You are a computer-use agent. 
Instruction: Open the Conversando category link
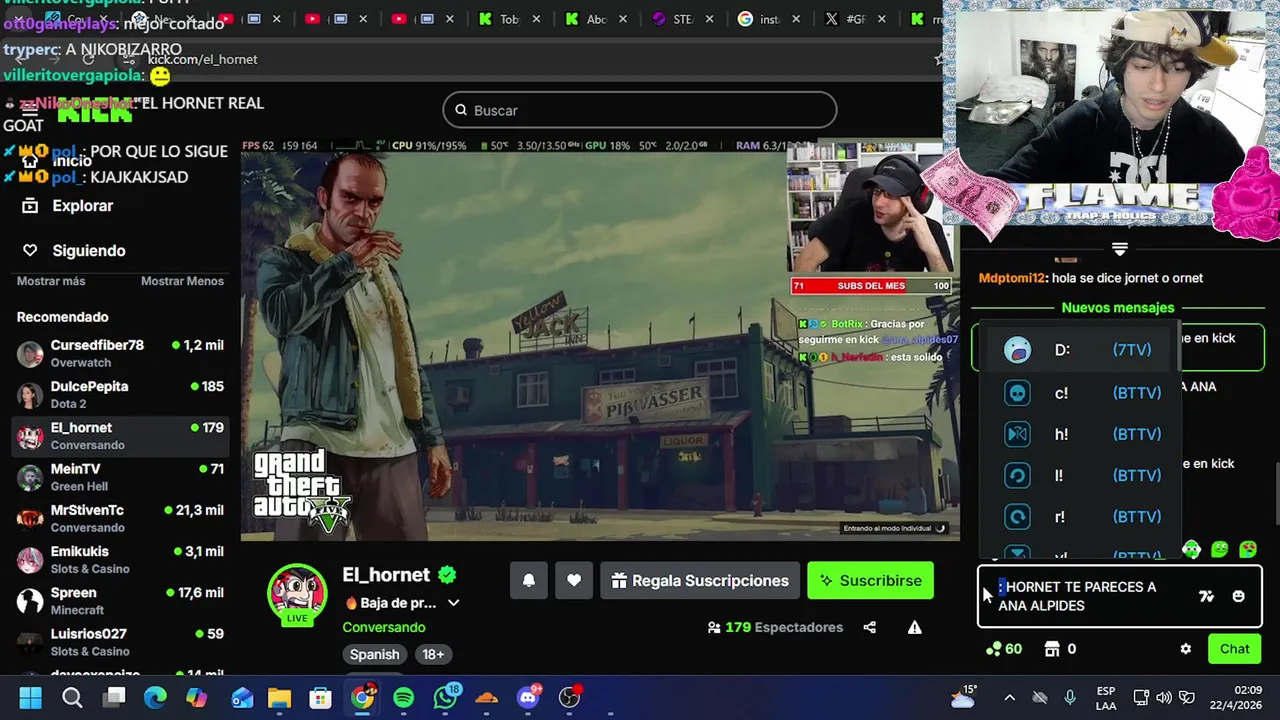tap(384, 628)
